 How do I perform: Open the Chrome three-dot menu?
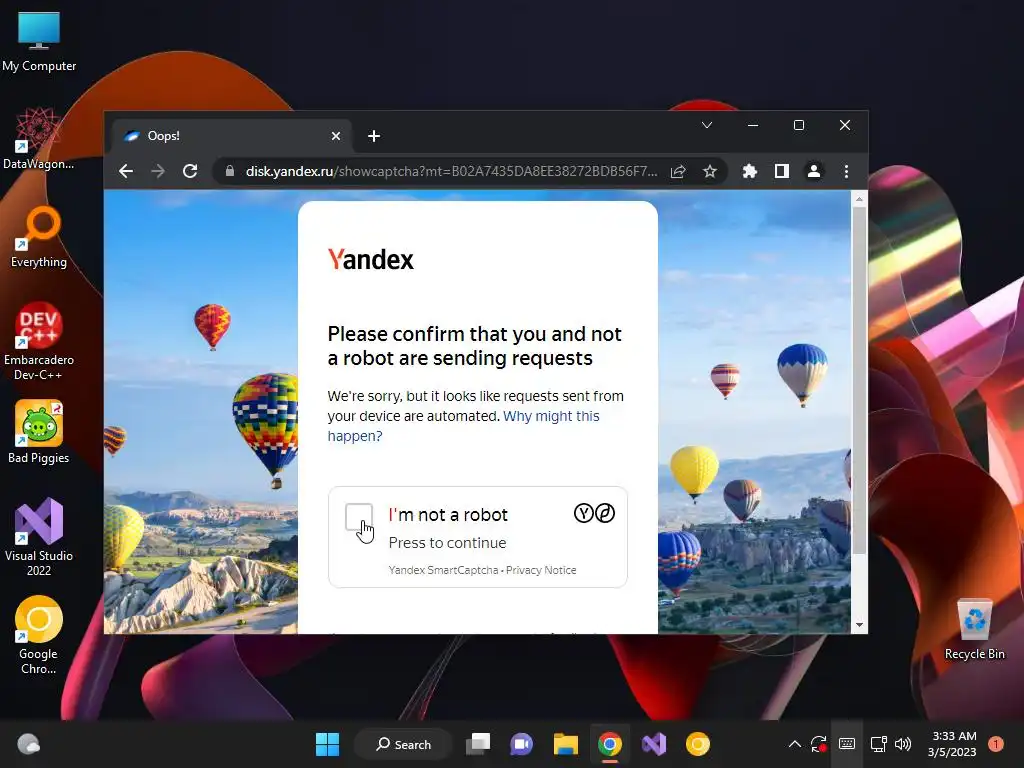click(846, 171)
